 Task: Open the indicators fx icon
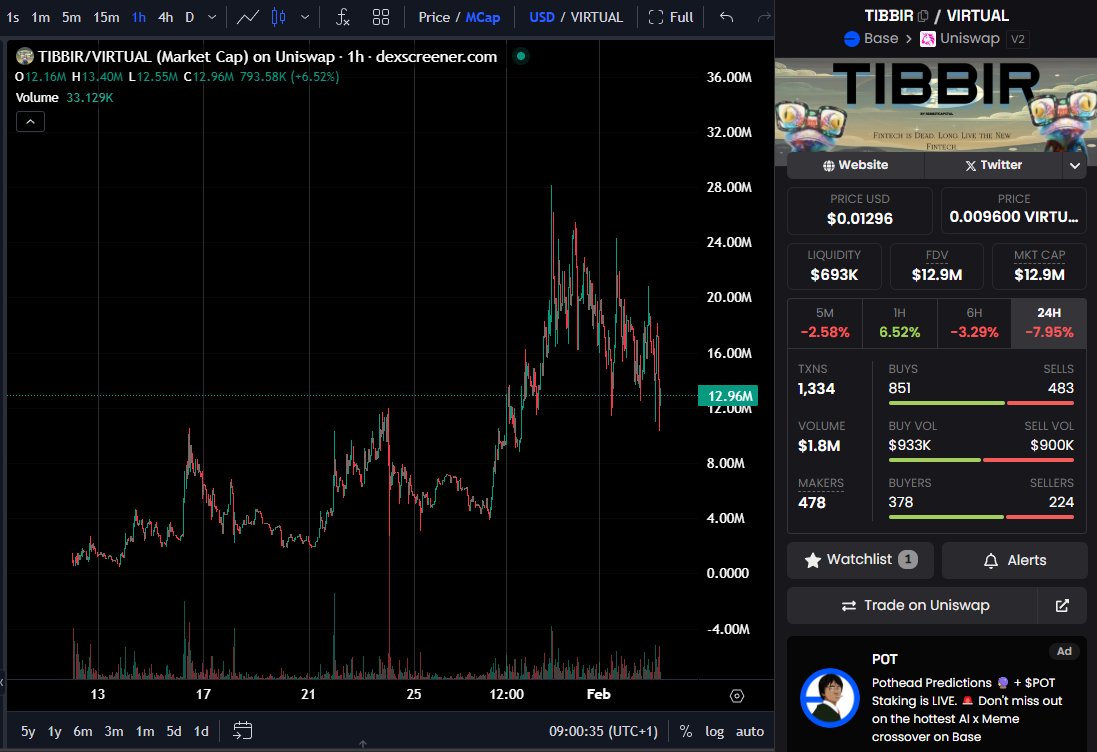342,17
